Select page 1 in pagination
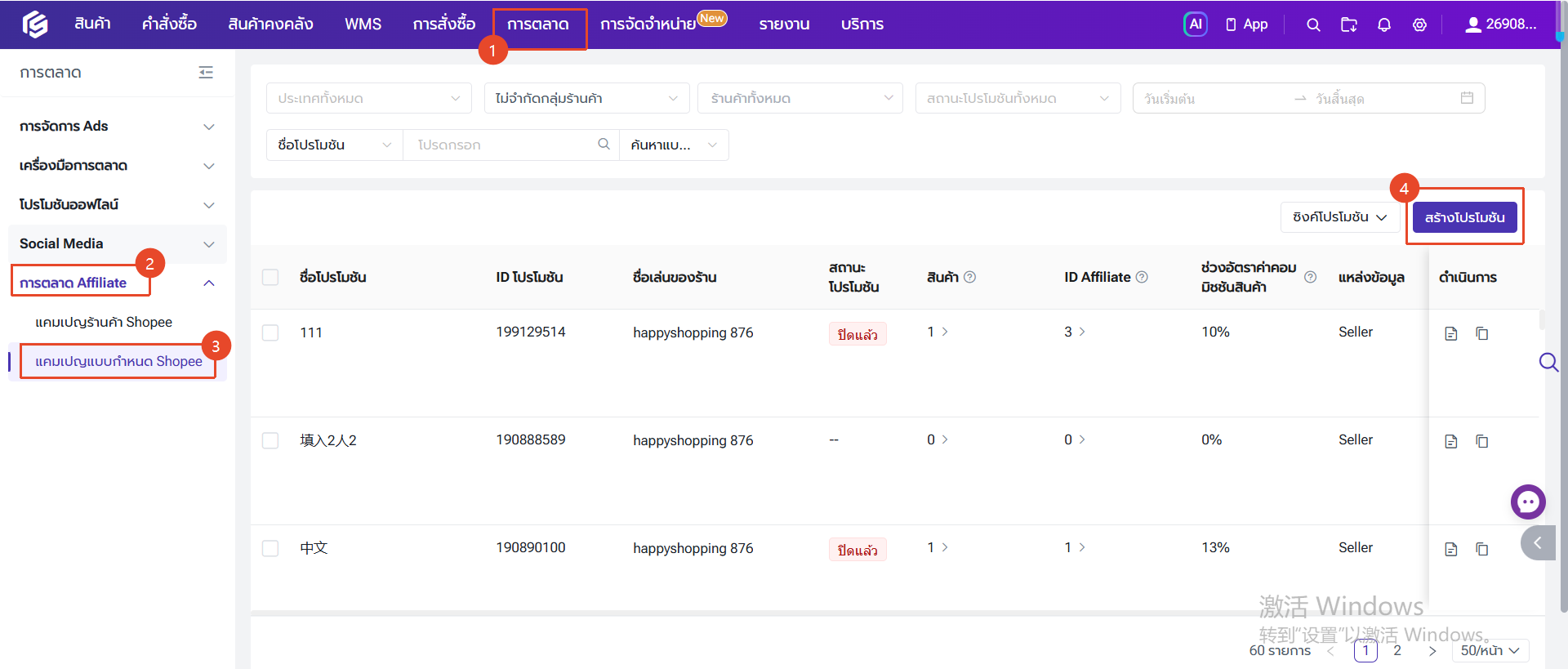 pyautogui.click(x=1365, y=650)
